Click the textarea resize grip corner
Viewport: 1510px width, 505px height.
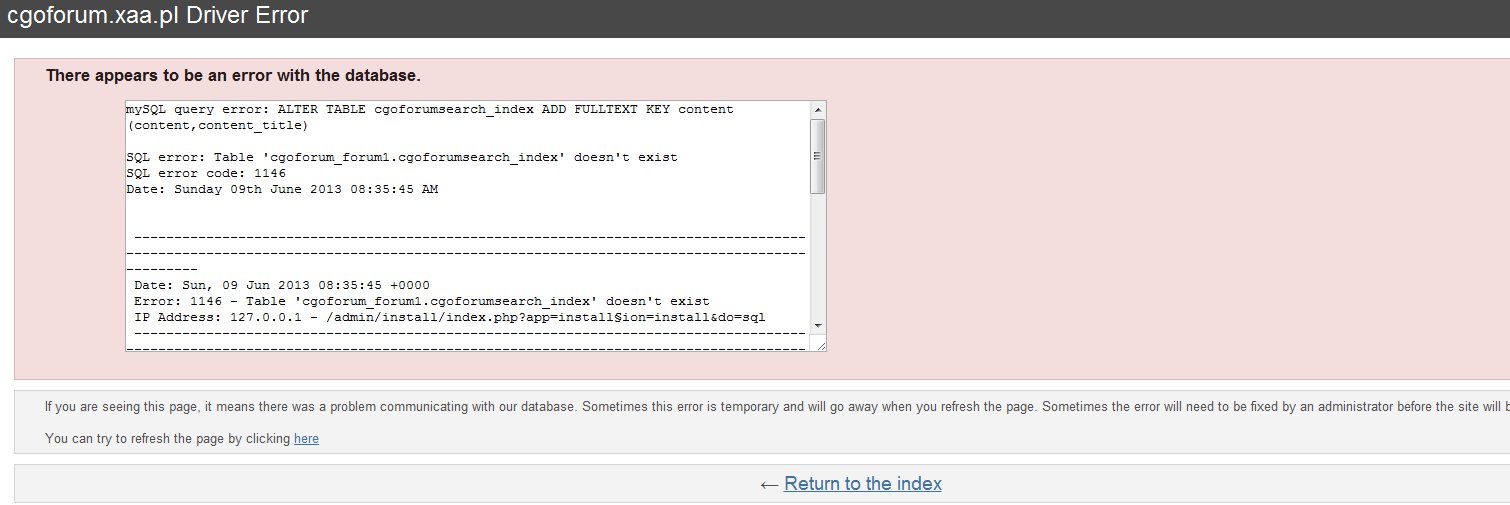tap(820, 345)
